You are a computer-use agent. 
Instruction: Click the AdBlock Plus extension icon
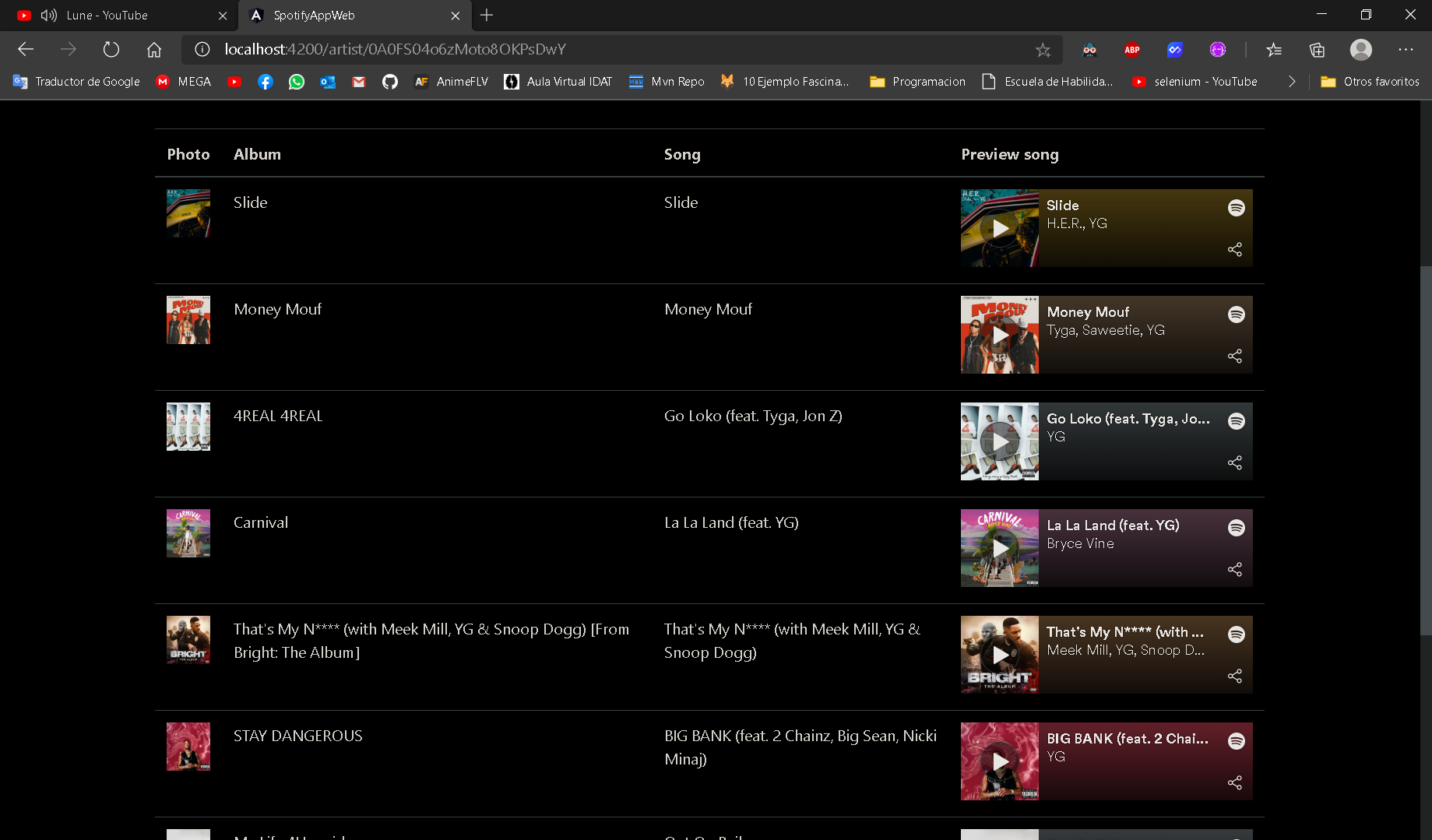click(x=1131, y=49)
